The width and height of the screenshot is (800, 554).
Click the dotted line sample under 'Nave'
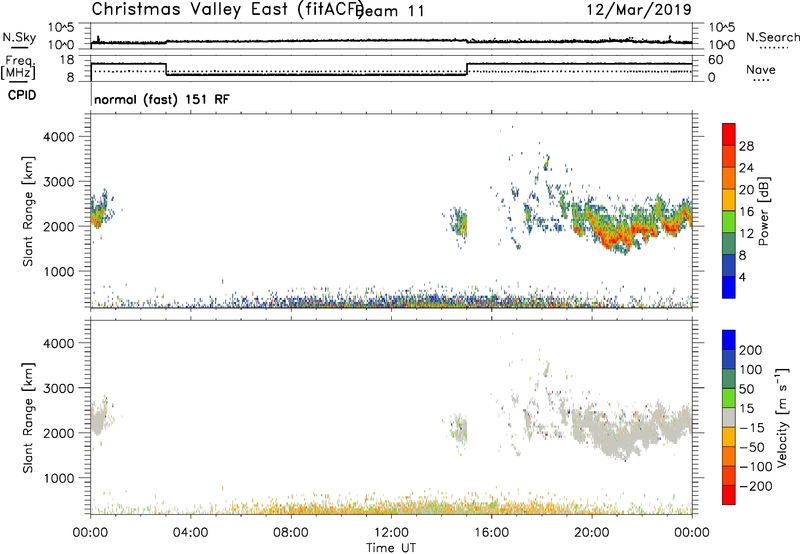click(x=761, y=81)
